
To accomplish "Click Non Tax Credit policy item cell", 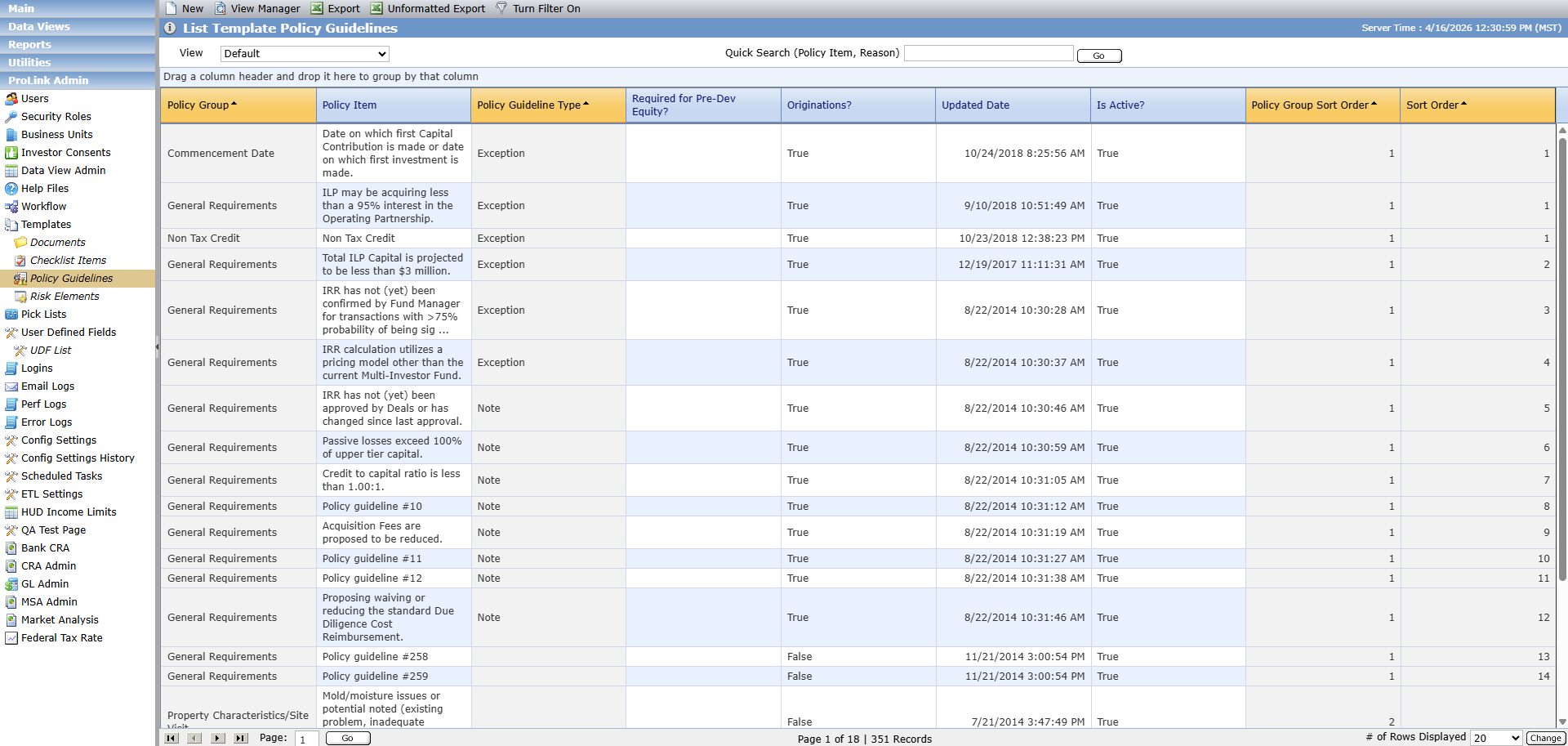I will (394, 239).
